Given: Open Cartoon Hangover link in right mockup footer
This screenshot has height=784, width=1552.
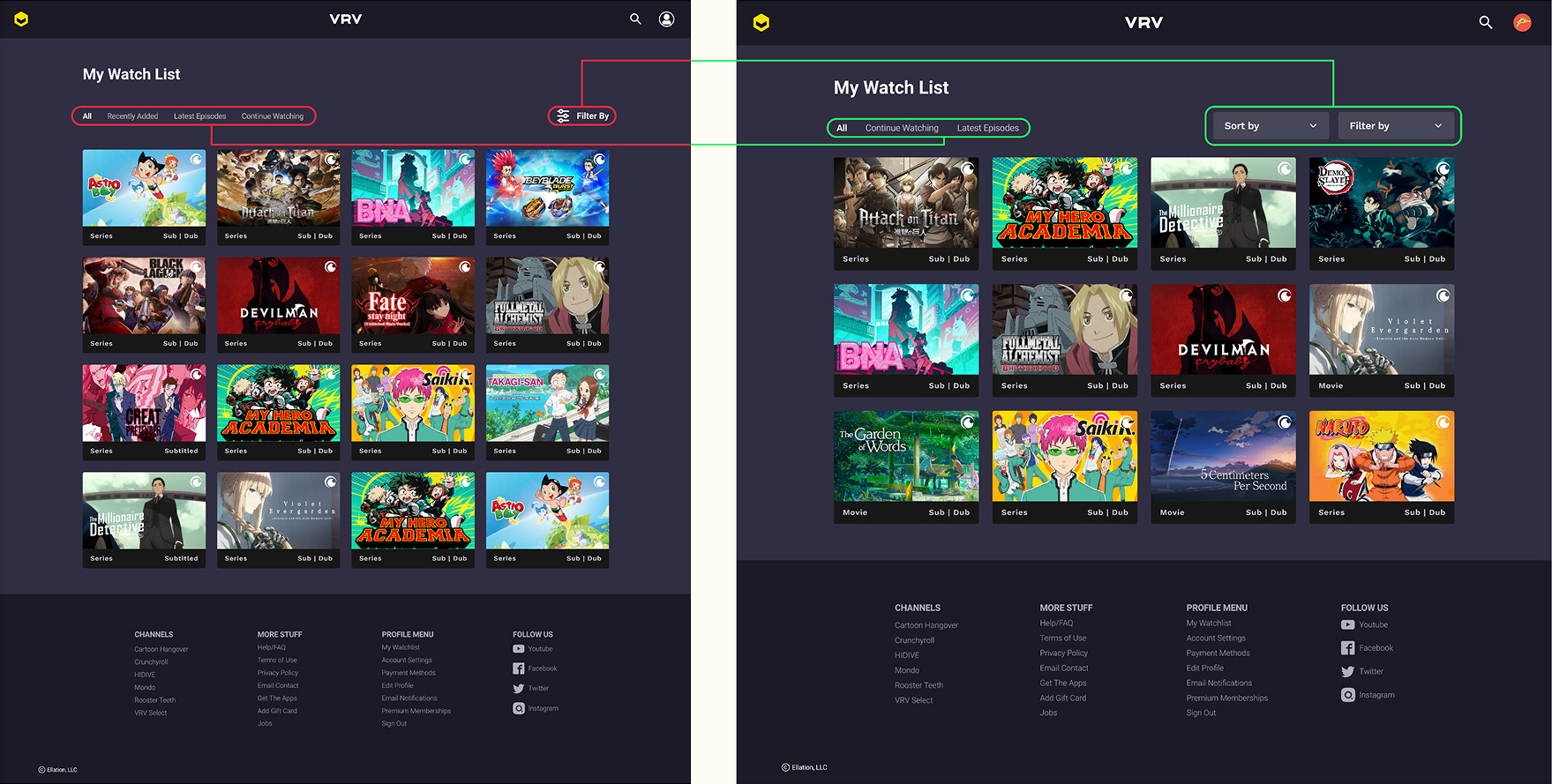Looking at the screenshot, I should coord(926,625).
